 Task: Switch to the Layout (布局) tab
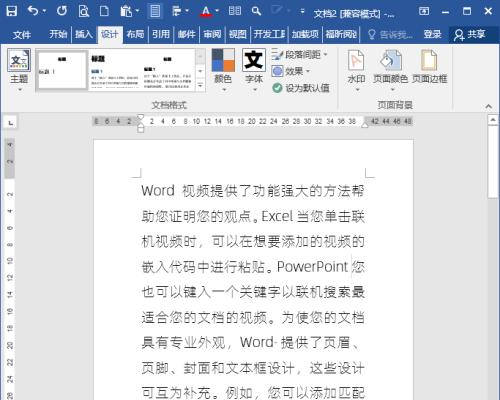pyautogui.click(x=135, y=34)
